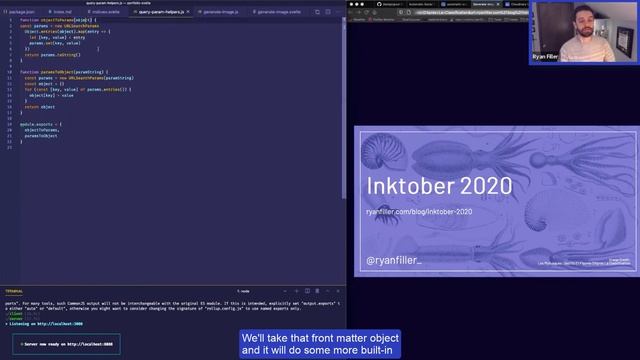
Task: Click the Ryan Filler webcam thumbnail
Action: tap(584, 32)
